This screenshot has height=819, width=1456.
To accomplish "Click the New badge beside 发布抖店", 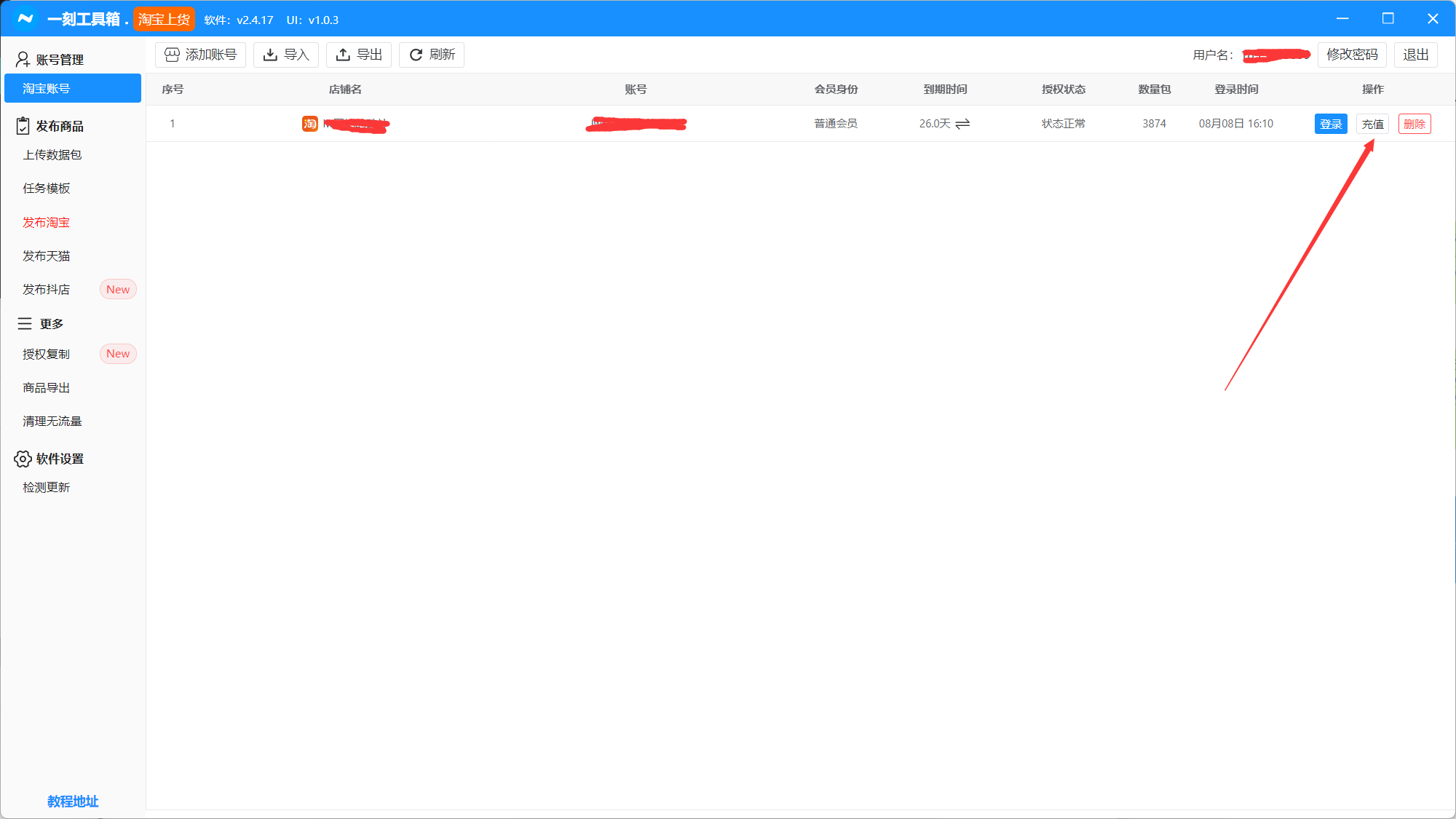I will pos(118,289).
